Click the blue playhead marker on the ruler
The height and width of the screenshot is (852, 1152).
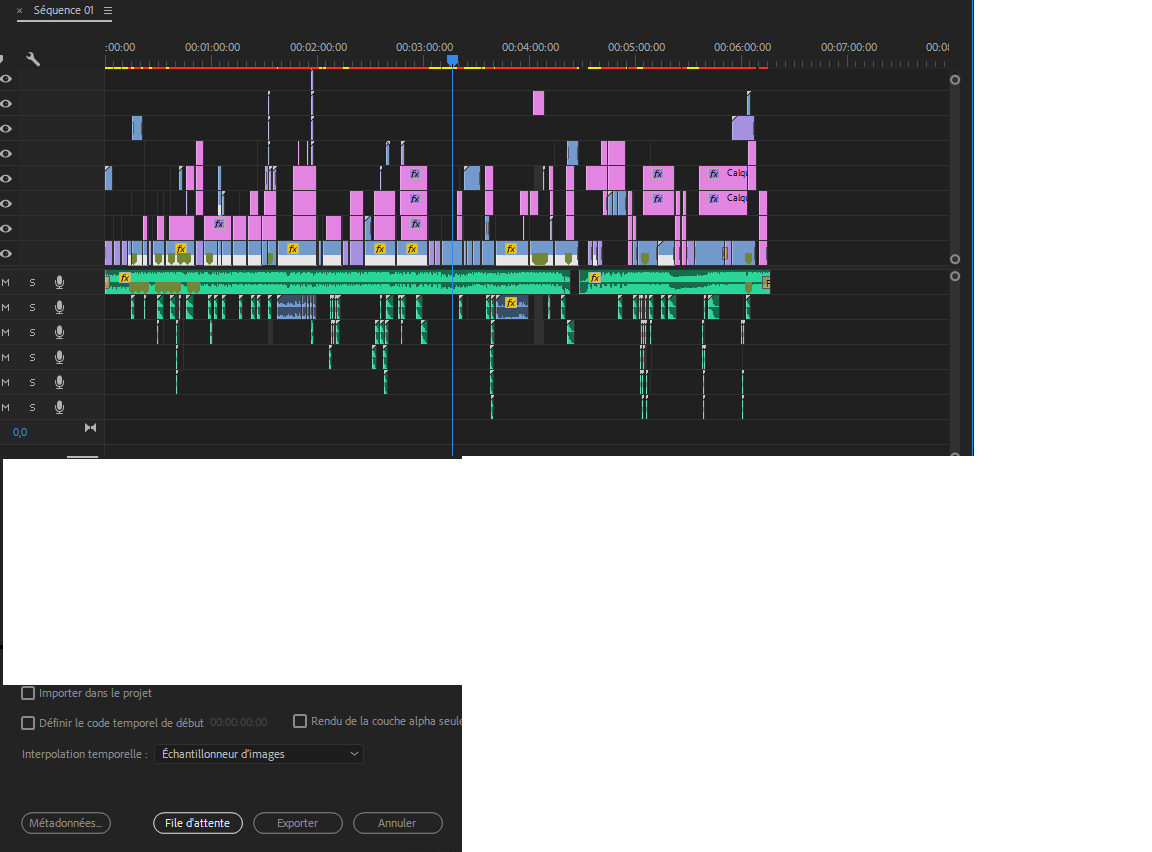[x=452, y=61]
